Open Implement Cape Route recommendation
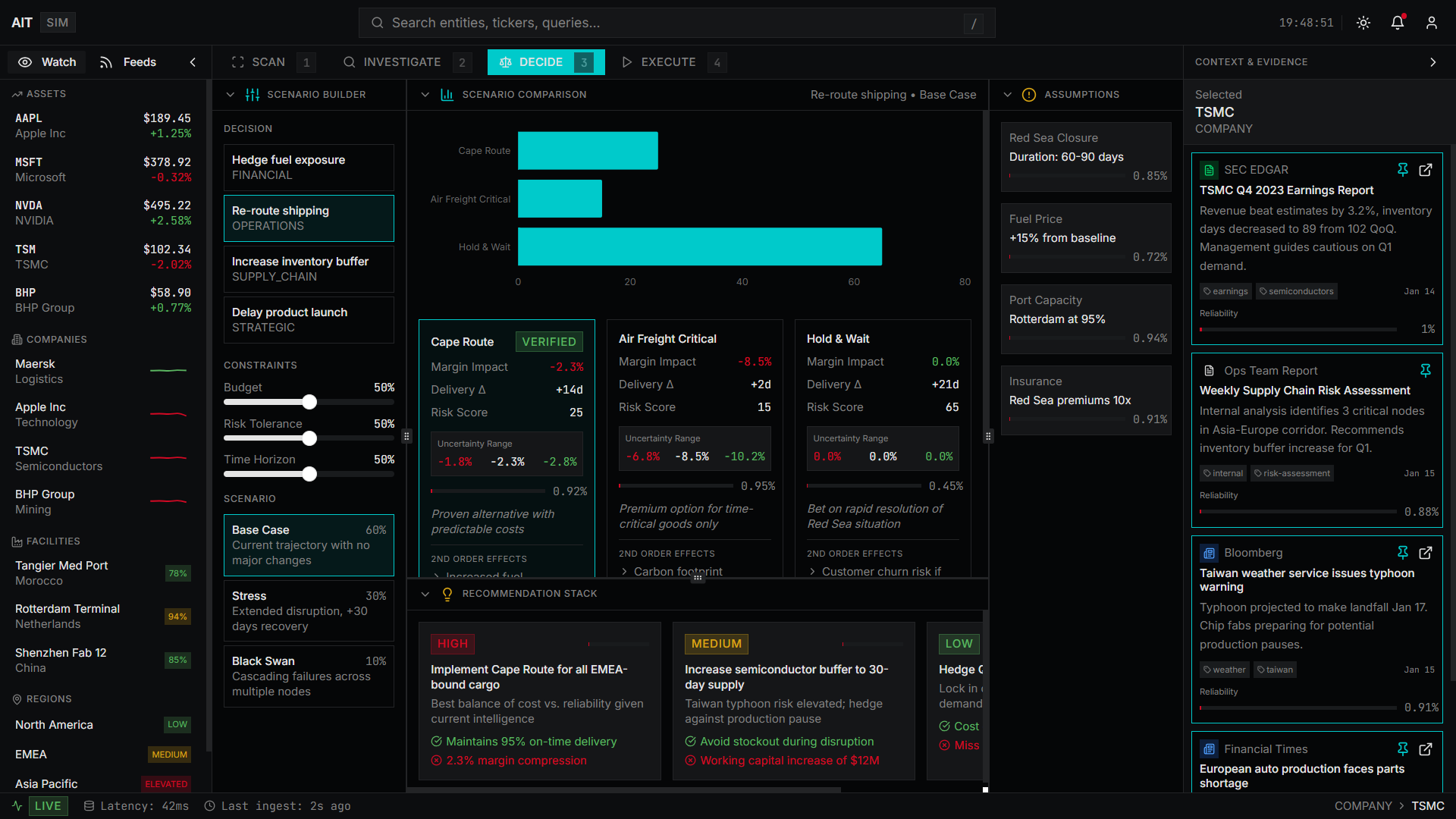The width and height of the screenshot is (1456, 819). pyautogui.click(x=539, y=701)
